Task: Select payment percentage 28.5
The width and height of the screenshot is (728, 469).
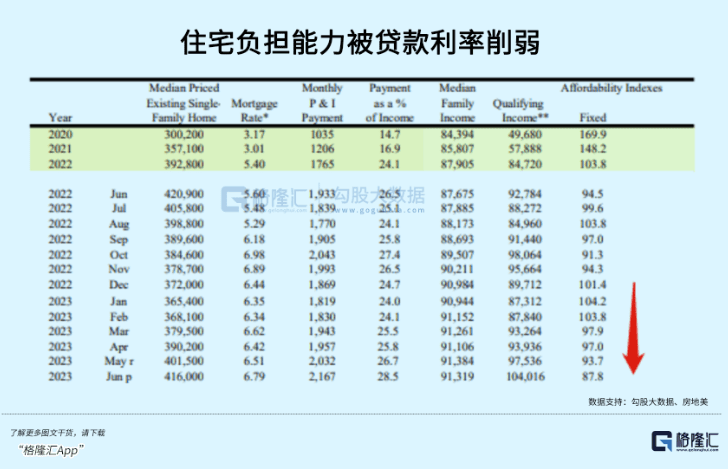Action: (x=388, y=377)
